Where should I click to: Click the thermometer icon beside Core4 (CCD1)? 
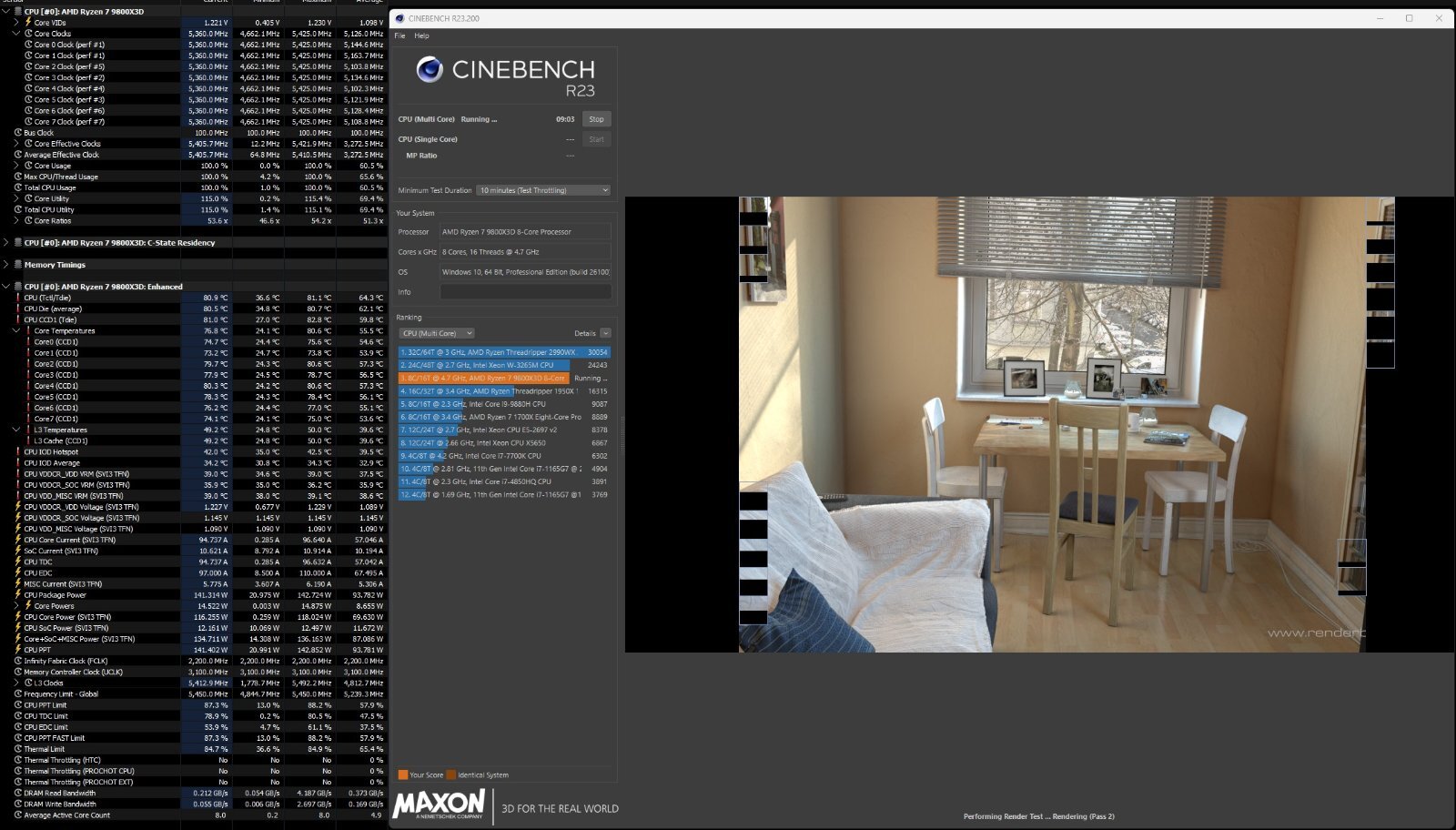tap(29, 386)
